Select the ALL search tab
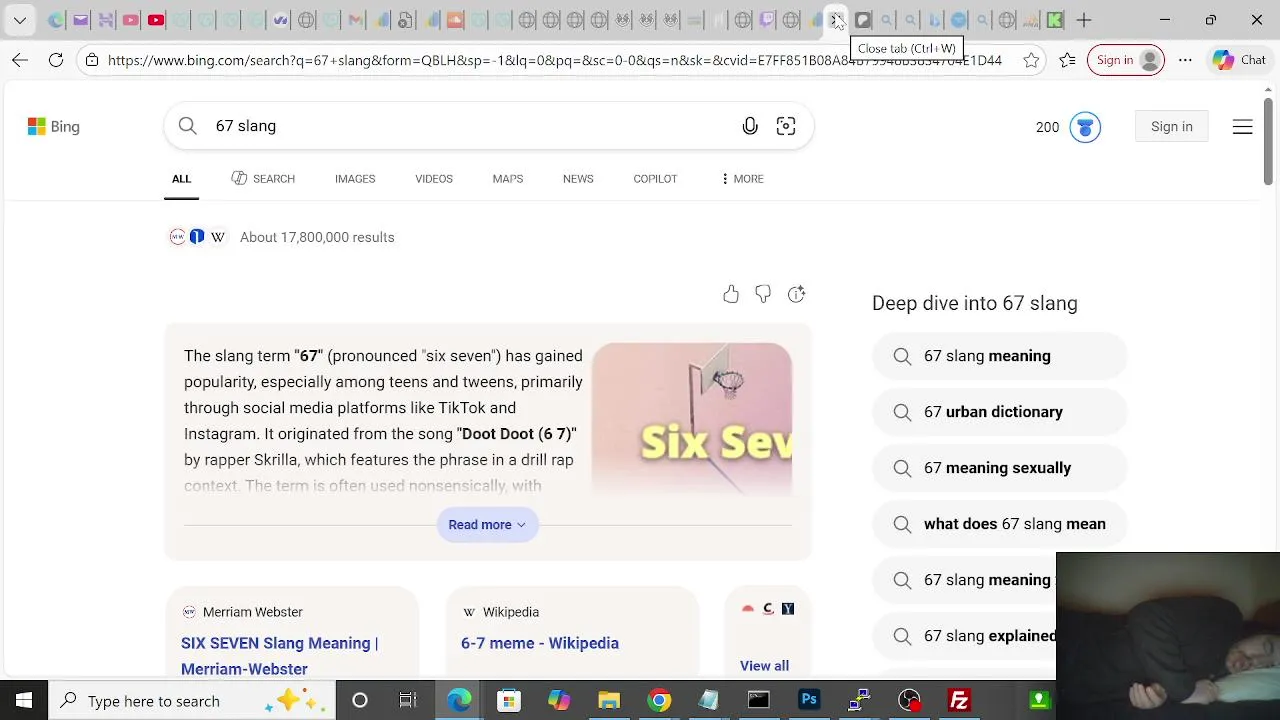Image resolution: width=1280 pixels, height=720 pixels. pos(181,179)
